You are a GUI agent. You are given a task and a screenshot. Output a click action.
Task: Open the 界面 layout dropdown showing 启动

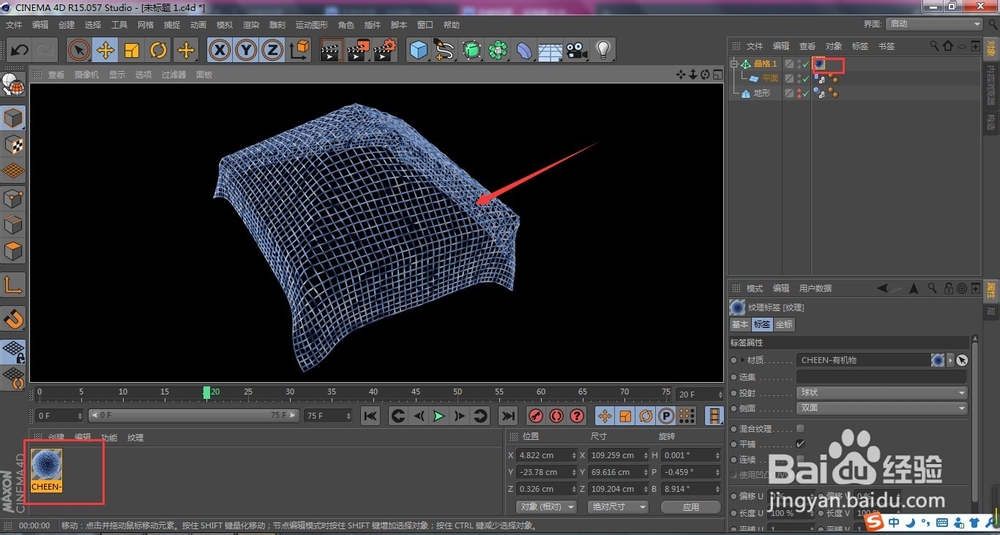pos(934,24)
